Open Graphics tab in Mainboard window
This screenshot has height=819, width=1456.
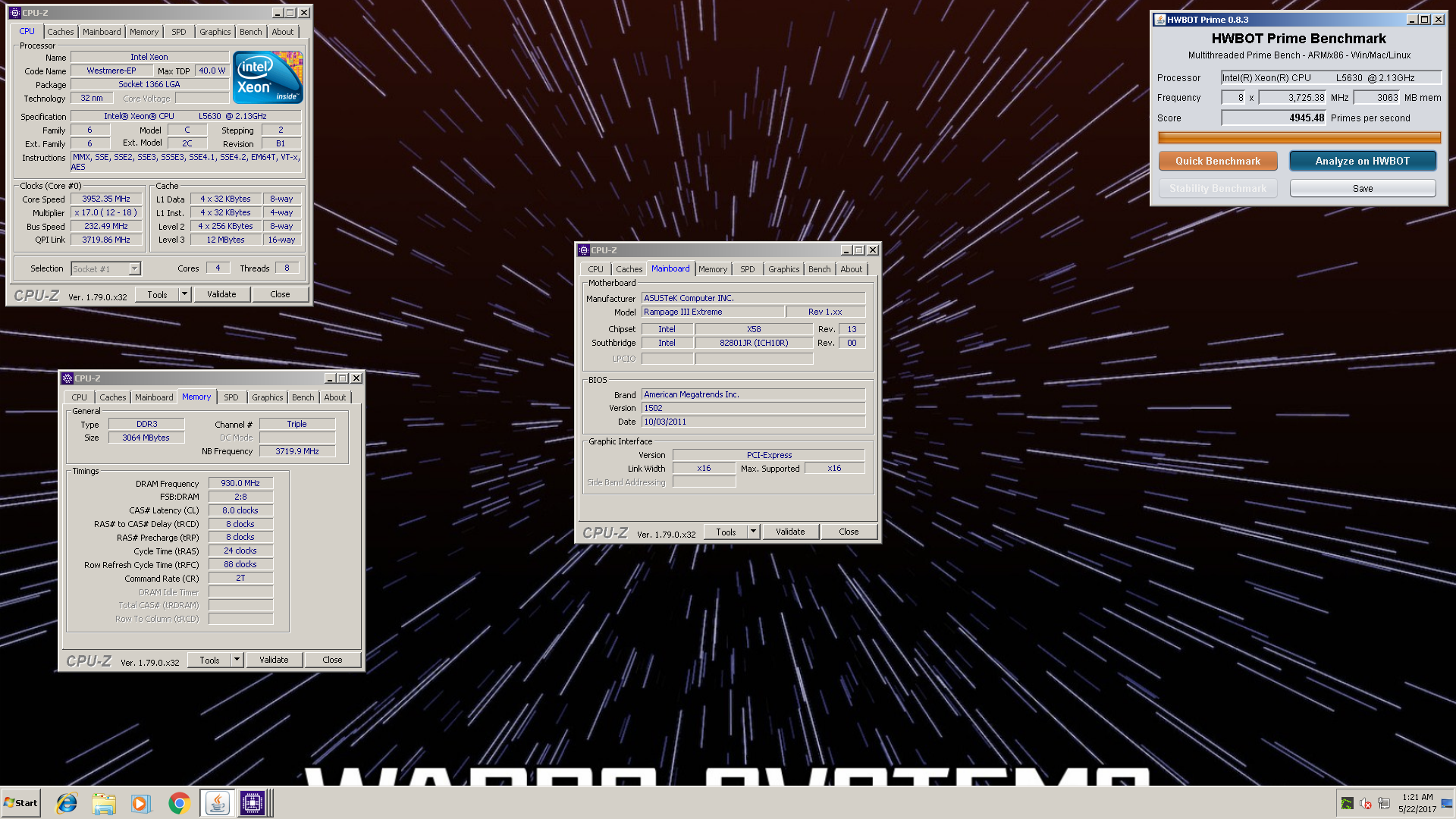(783, 269)
